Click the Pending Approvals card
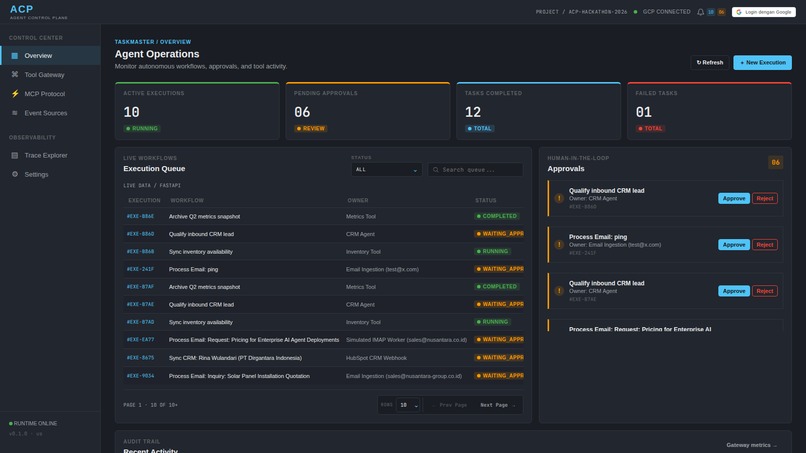This screenshot has width=806, height=453. point(368,111)
